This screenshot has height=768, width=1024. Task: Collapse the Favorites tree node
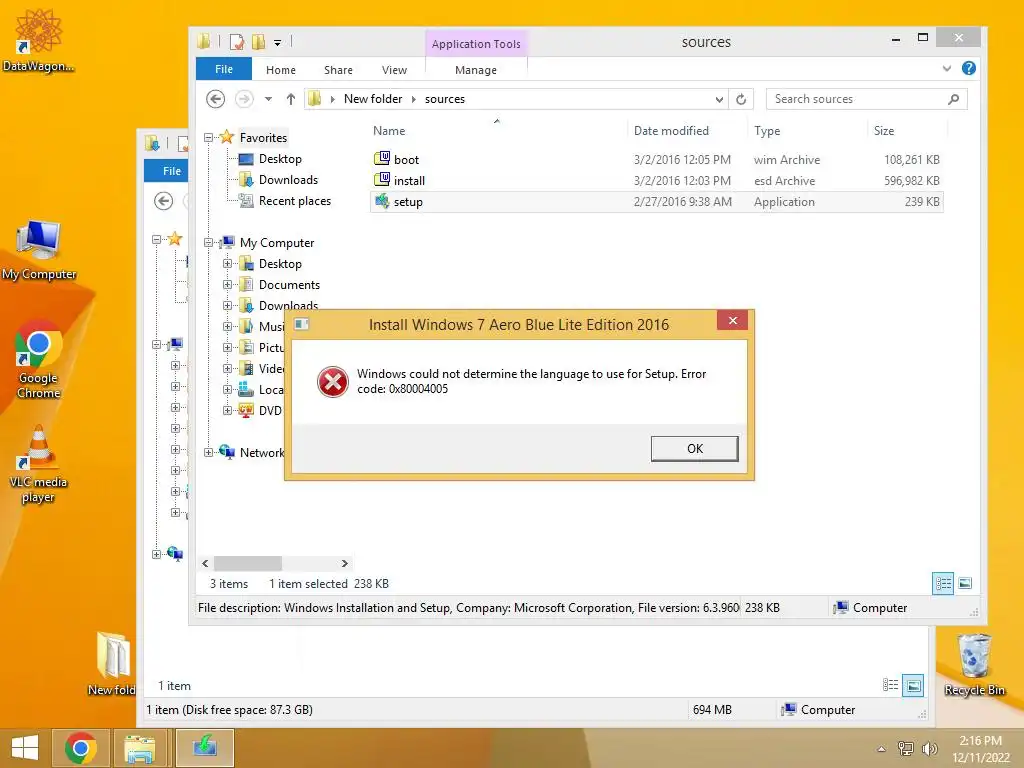(x=208, y=138)
